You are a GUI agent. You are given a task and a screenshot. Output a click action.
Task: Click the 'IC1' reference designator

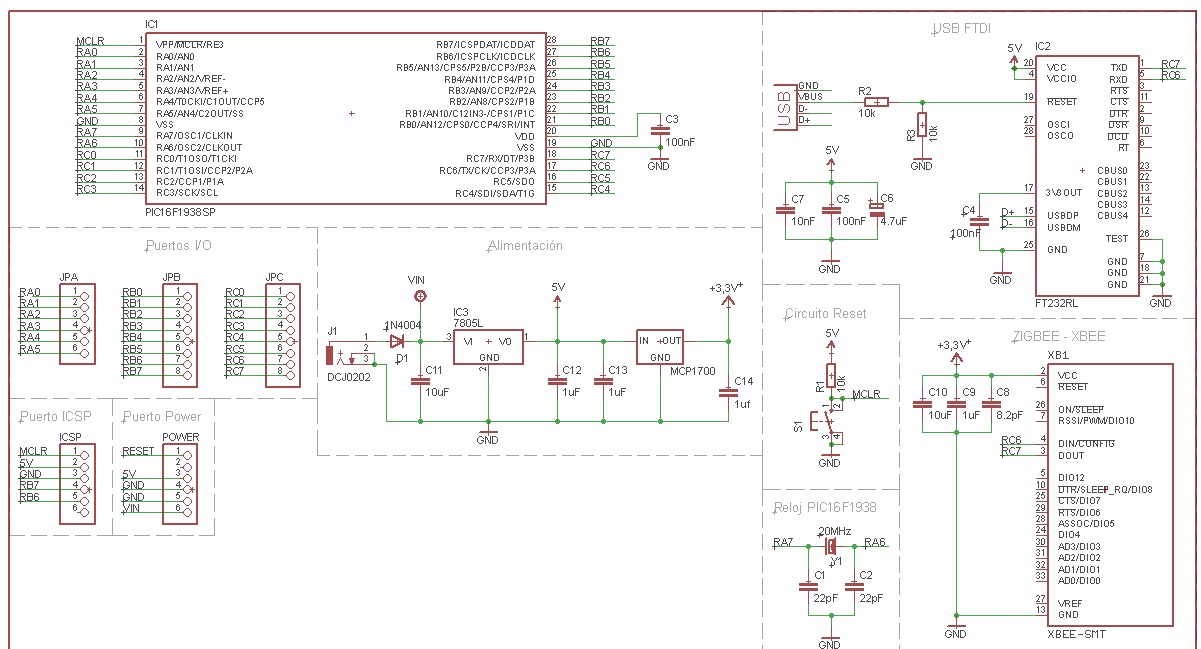[x=151, y=23]
